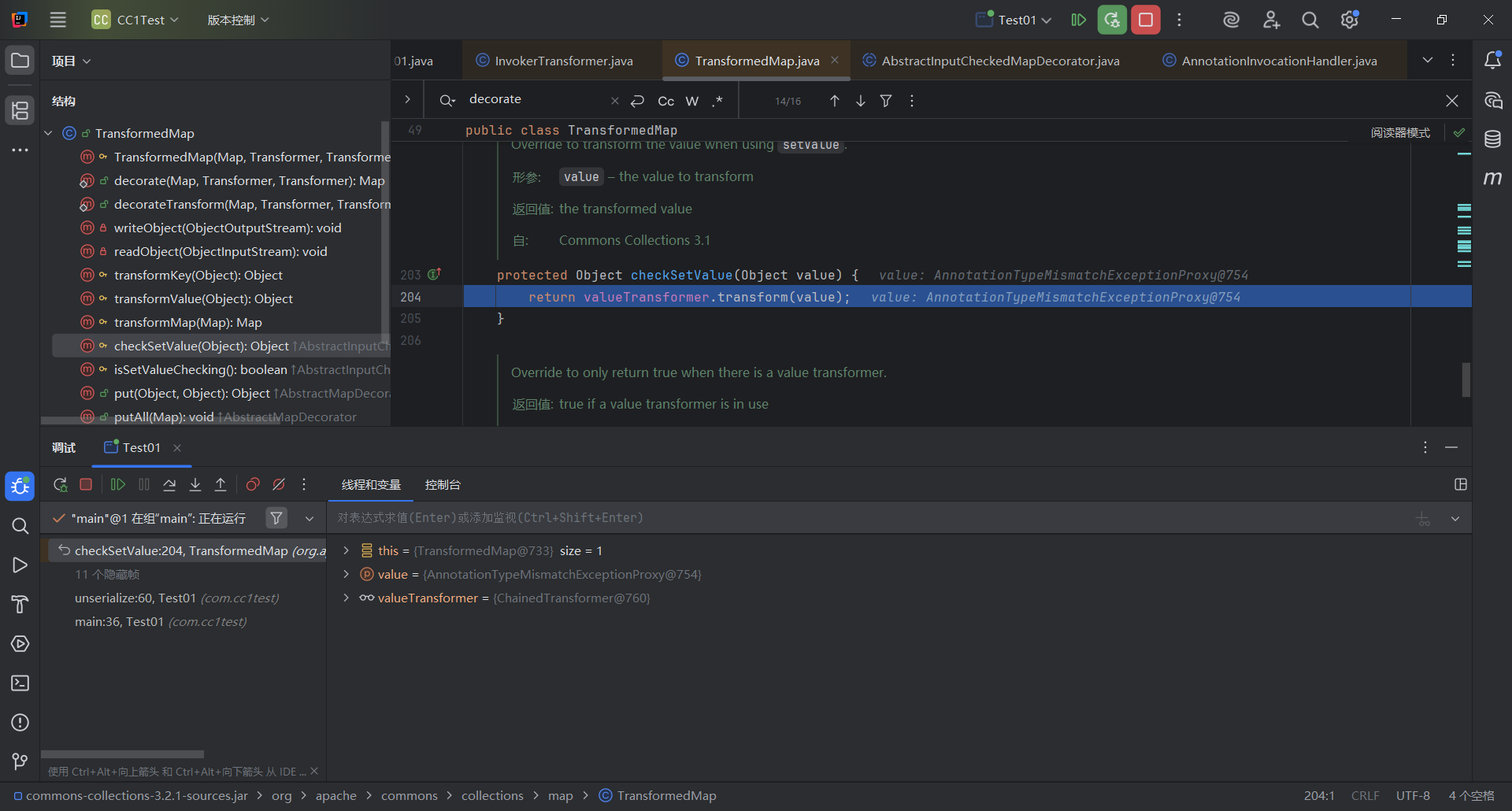Switch to InvokerTransformer.java tab
Viewport: 1512px width, 811px height.
555,61
